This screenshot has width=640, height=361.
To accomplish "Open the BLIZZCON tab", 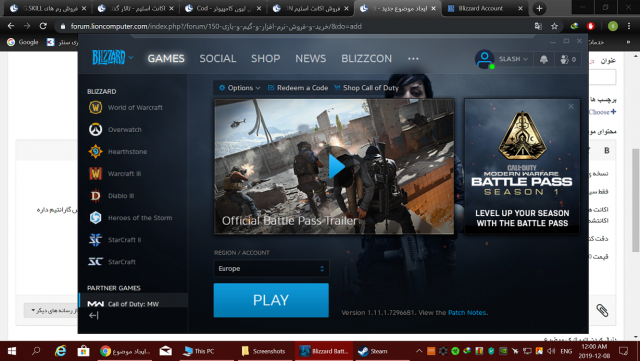I will pyautogui.click(x=367, y=59).
